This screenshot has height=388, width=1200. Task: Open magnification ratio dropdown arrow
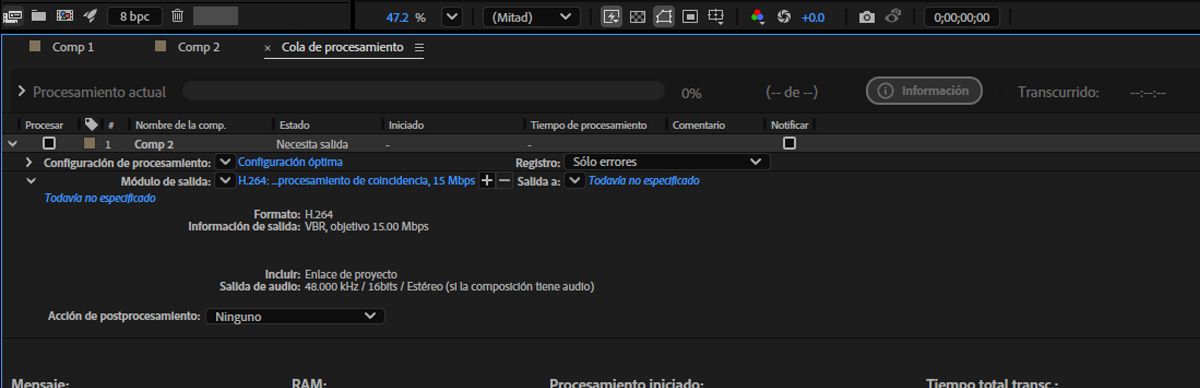coord(452,17)
